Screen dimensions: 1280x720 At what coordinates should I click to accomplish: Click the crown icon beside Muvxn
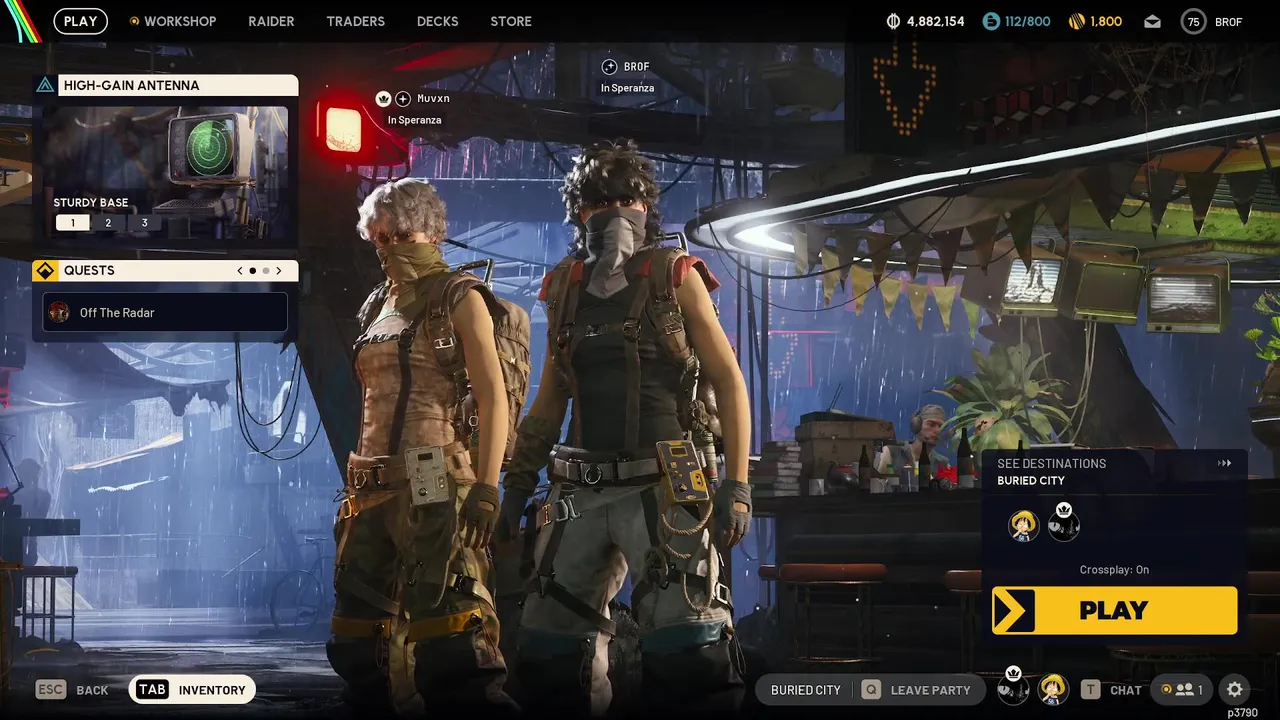point(382,99)
